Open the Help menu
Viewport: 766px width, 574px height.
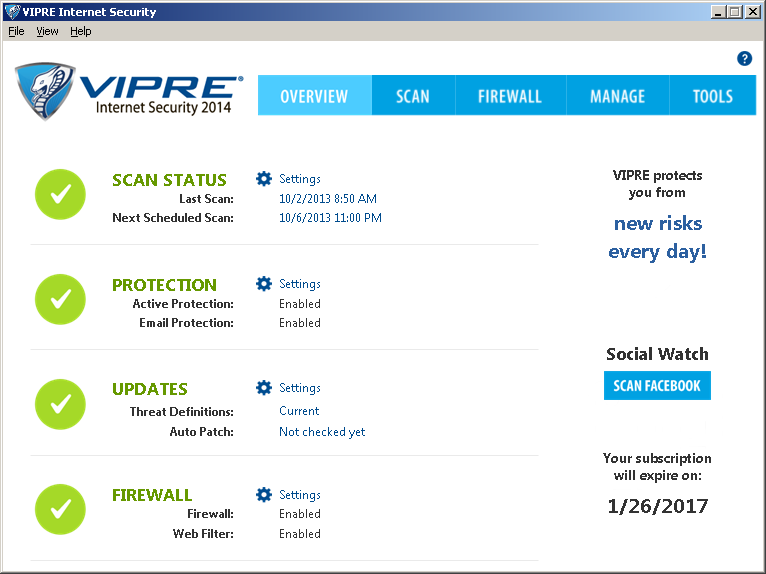80,31
